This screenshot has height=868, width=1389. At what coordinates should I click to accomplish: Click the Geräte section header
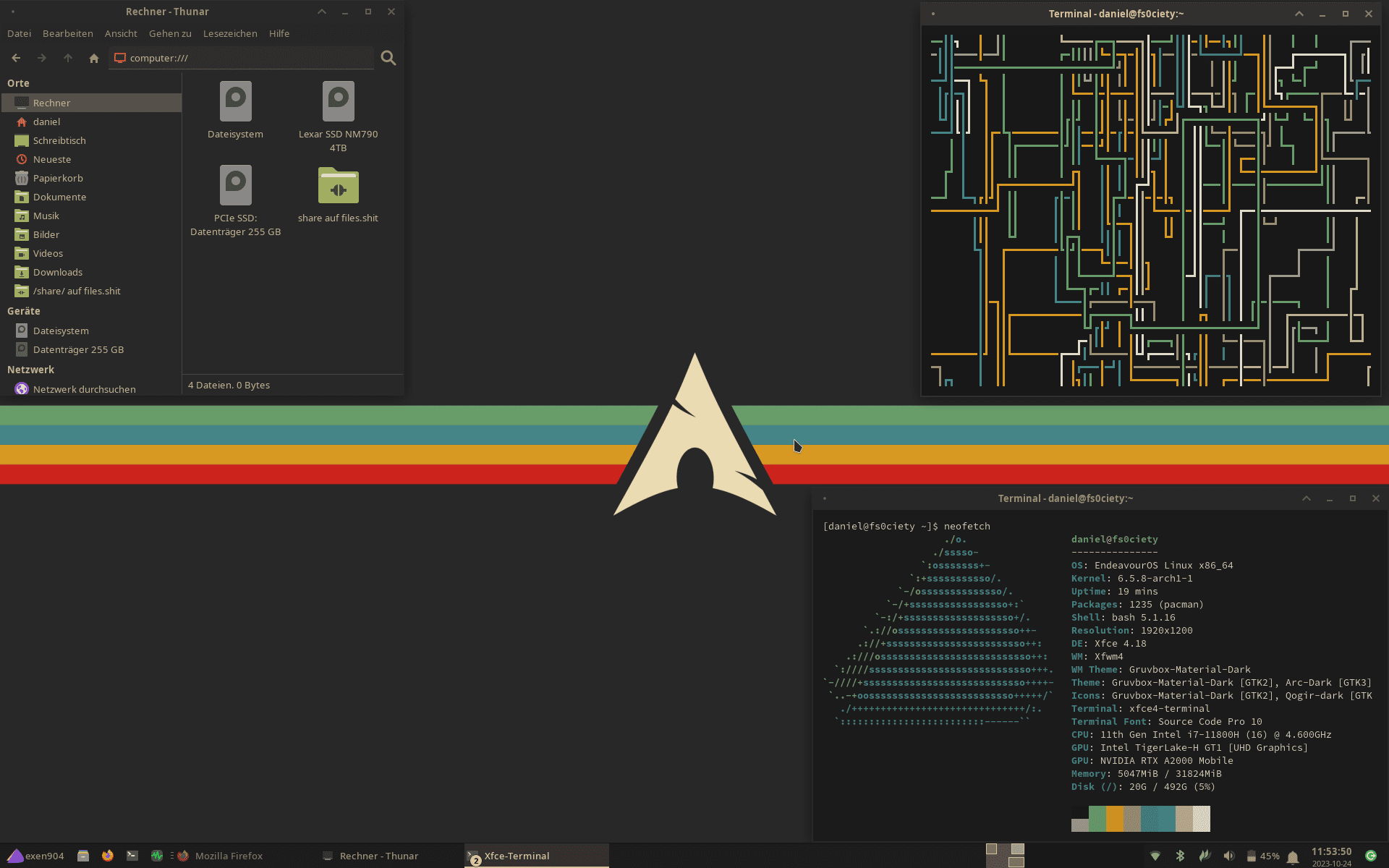click(24, 311)
